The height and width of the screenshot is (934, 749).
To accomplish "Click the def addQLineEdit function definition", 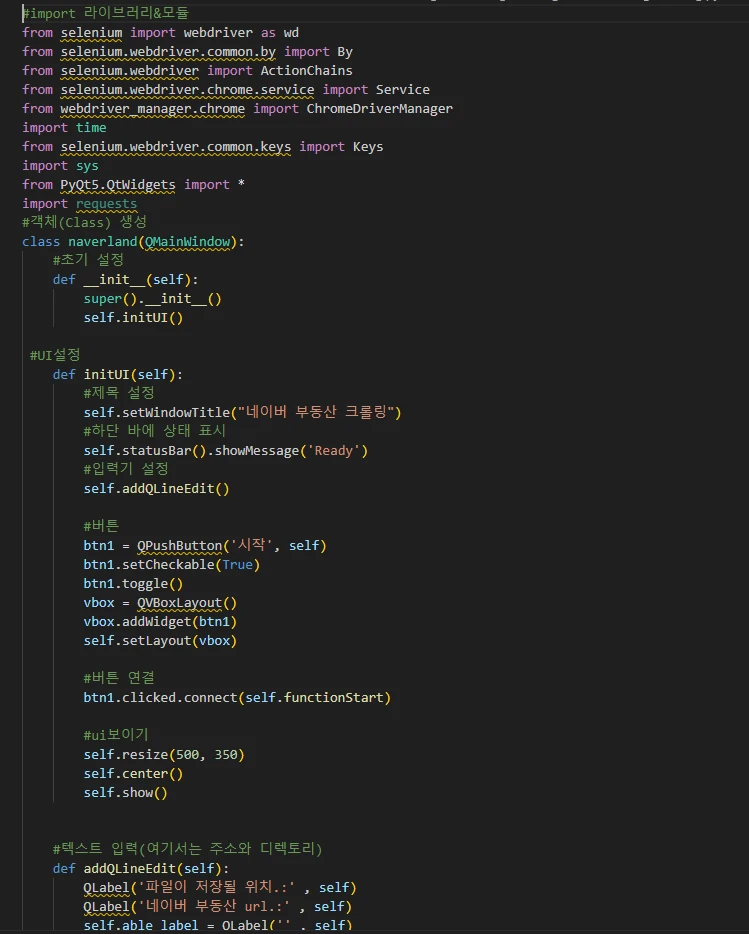I will [x=140, y=868].
